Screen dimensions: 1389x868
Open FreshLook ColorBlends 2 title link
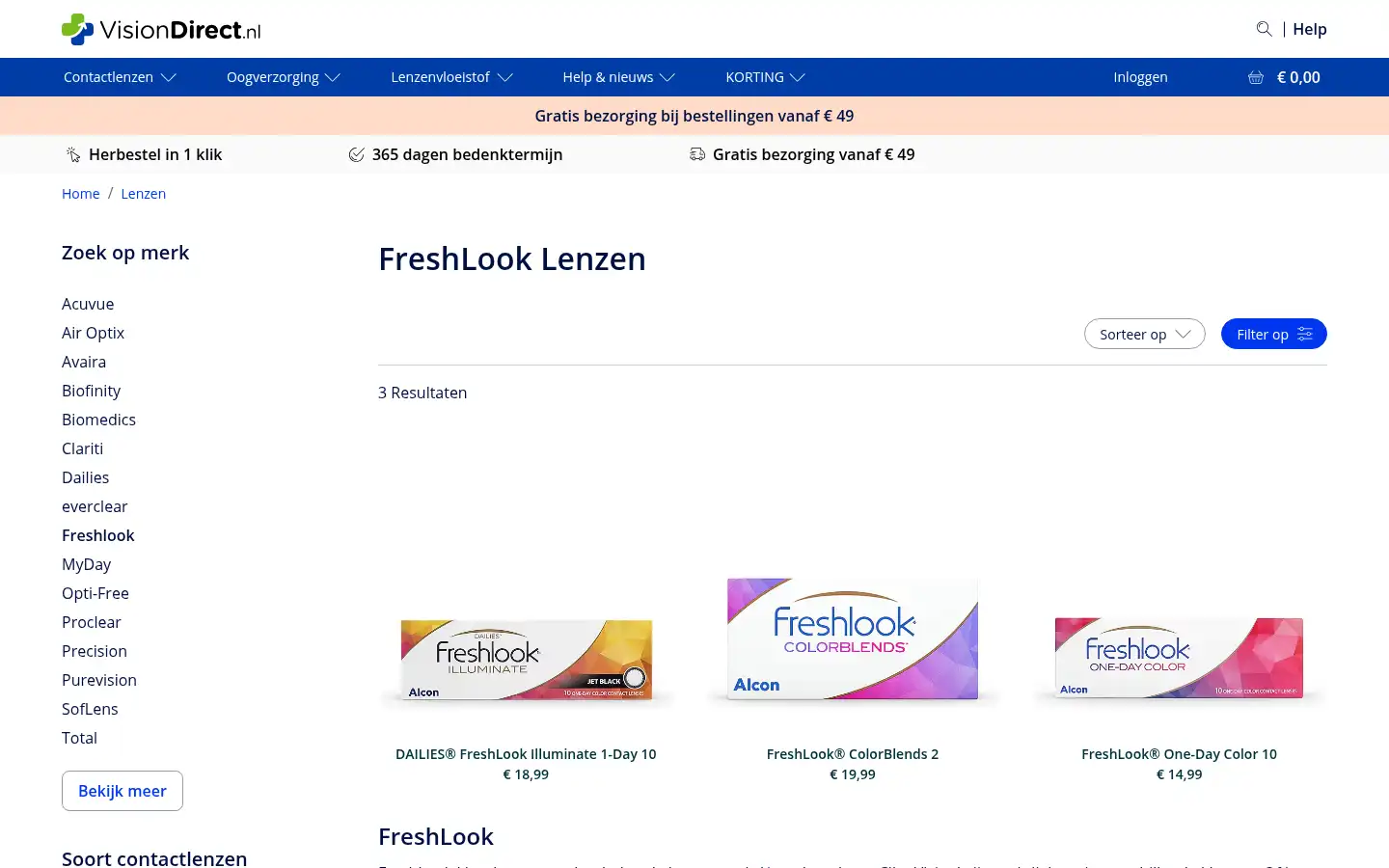[x=853, y=754]
